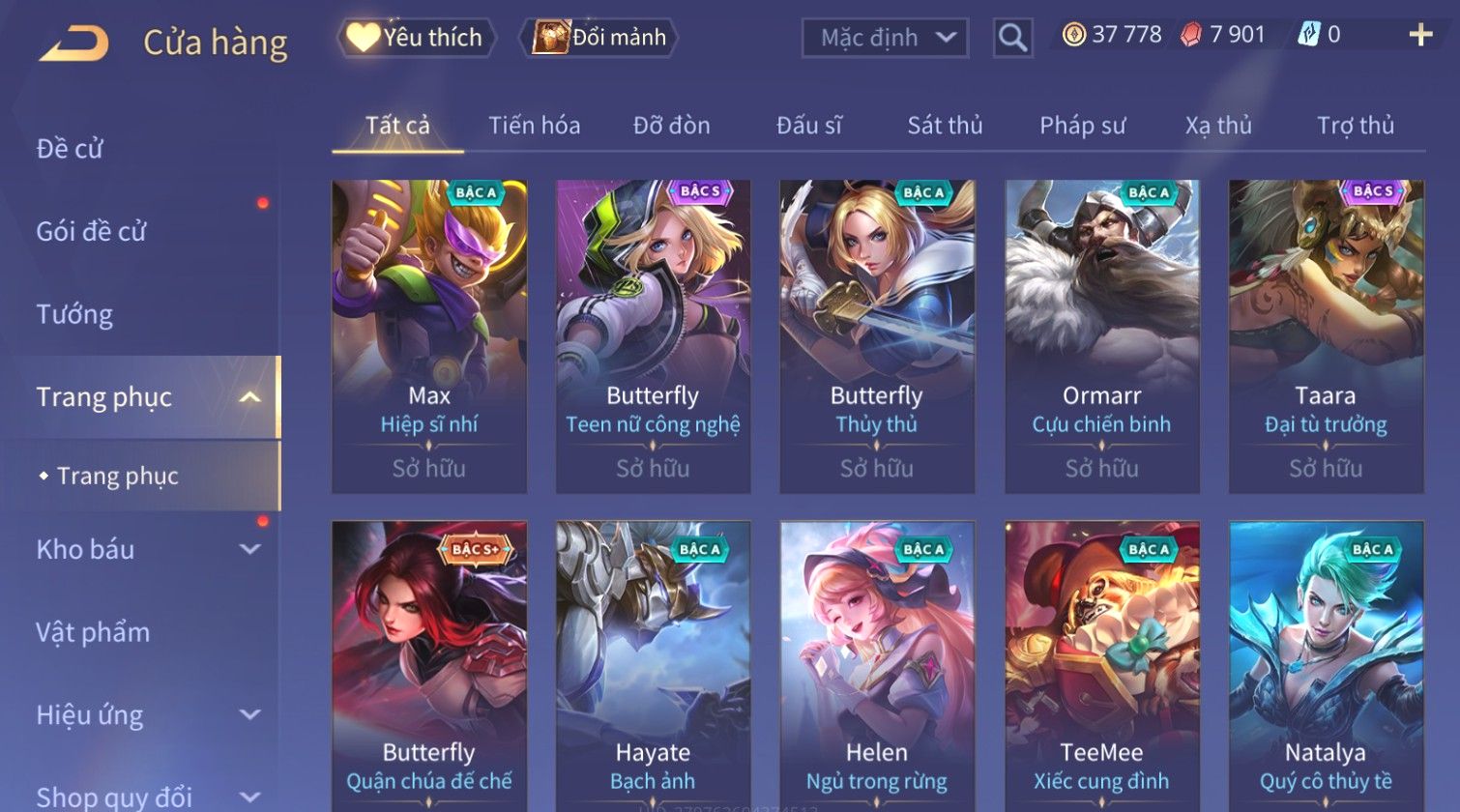This screenshot has width=1460, height=812.
Task: Expand the Kho báu sidebar section
Action: click(249, 549)
